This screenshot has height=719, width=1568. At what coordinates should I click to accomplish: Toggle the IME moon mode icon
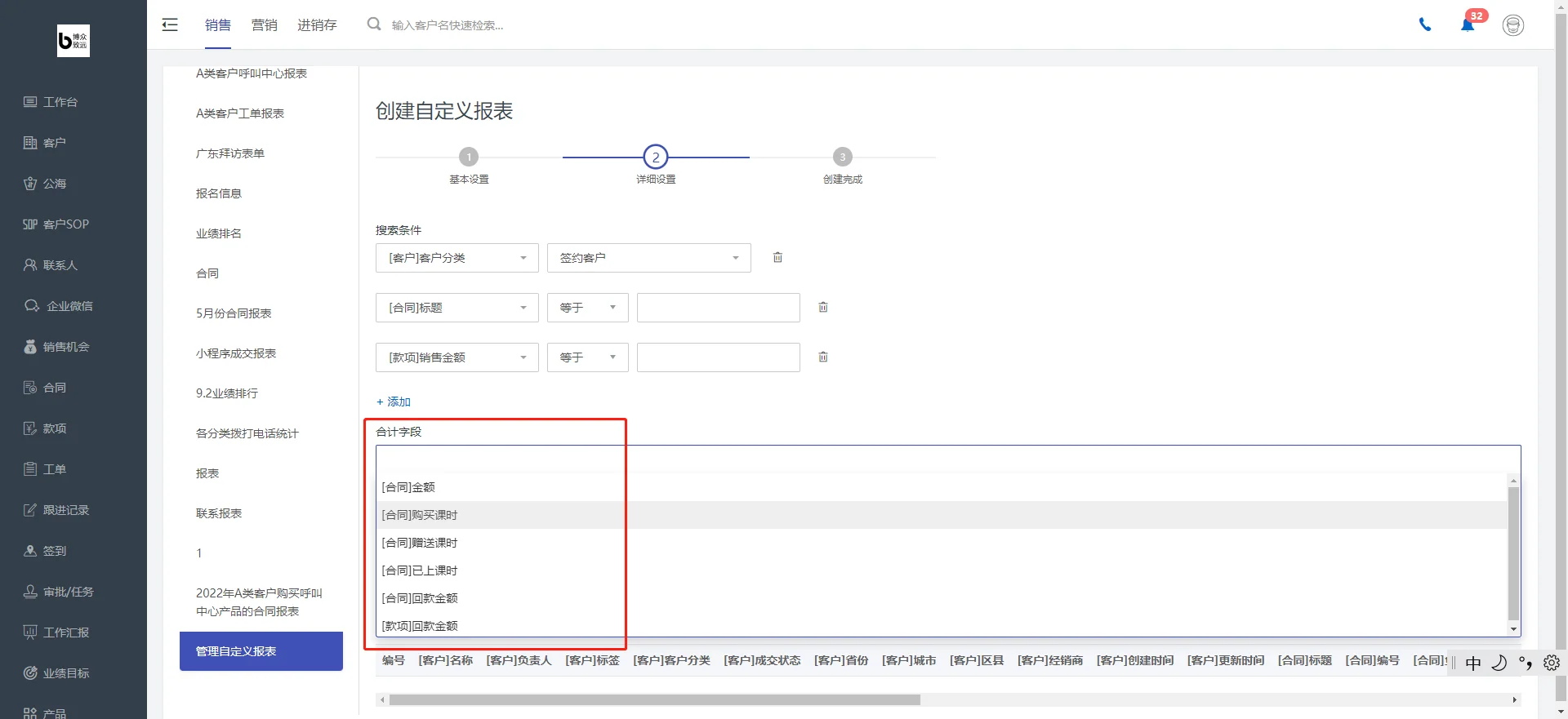coord(1499,663)
